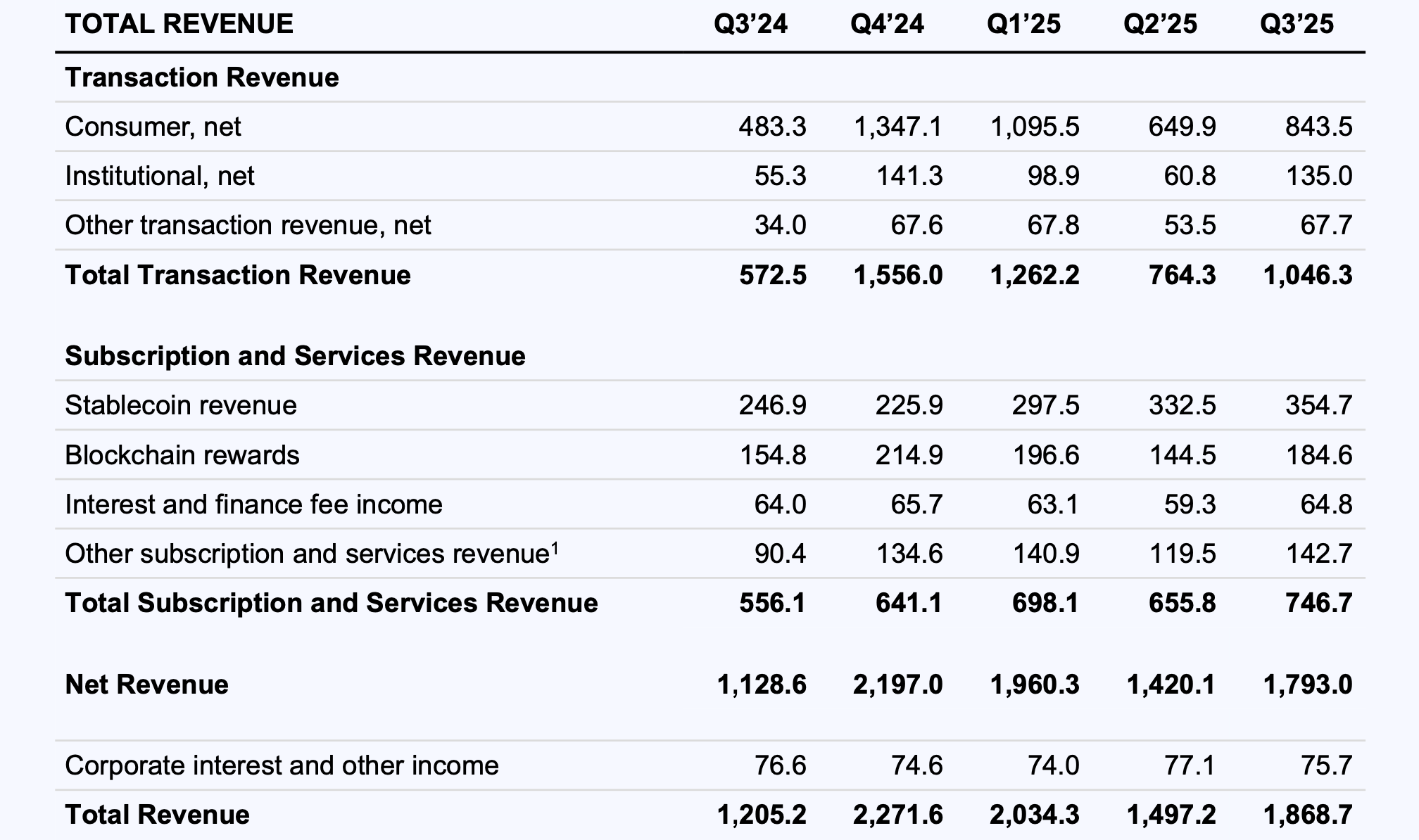1419x840 pixels.
Task: Click Other transaction revenue, net label
Action: (248, 226)
